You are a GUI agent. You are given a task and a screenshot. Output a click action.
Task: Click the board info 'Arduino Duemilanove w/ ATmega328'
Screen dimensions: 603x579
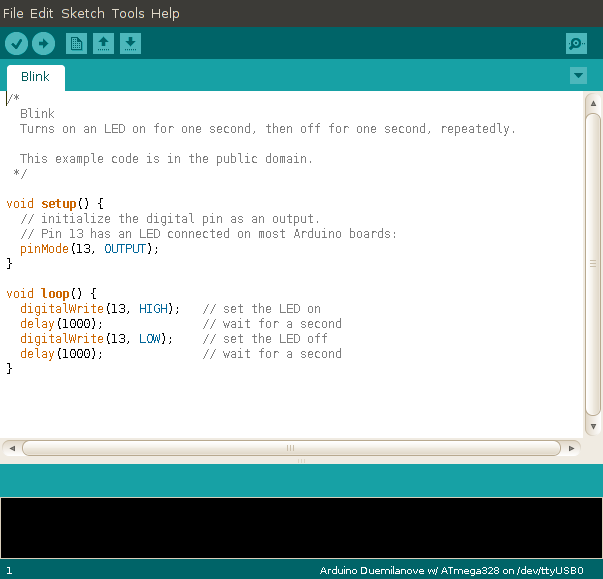tap(409, 571)
